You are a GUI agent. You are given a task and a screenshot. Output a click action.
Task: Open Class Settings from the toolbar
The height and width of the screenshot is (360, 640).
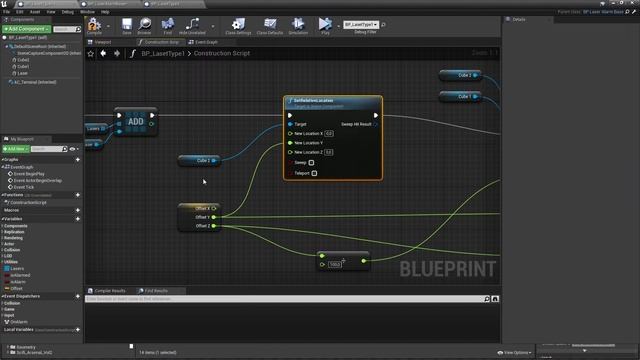(x=238, y=26)
